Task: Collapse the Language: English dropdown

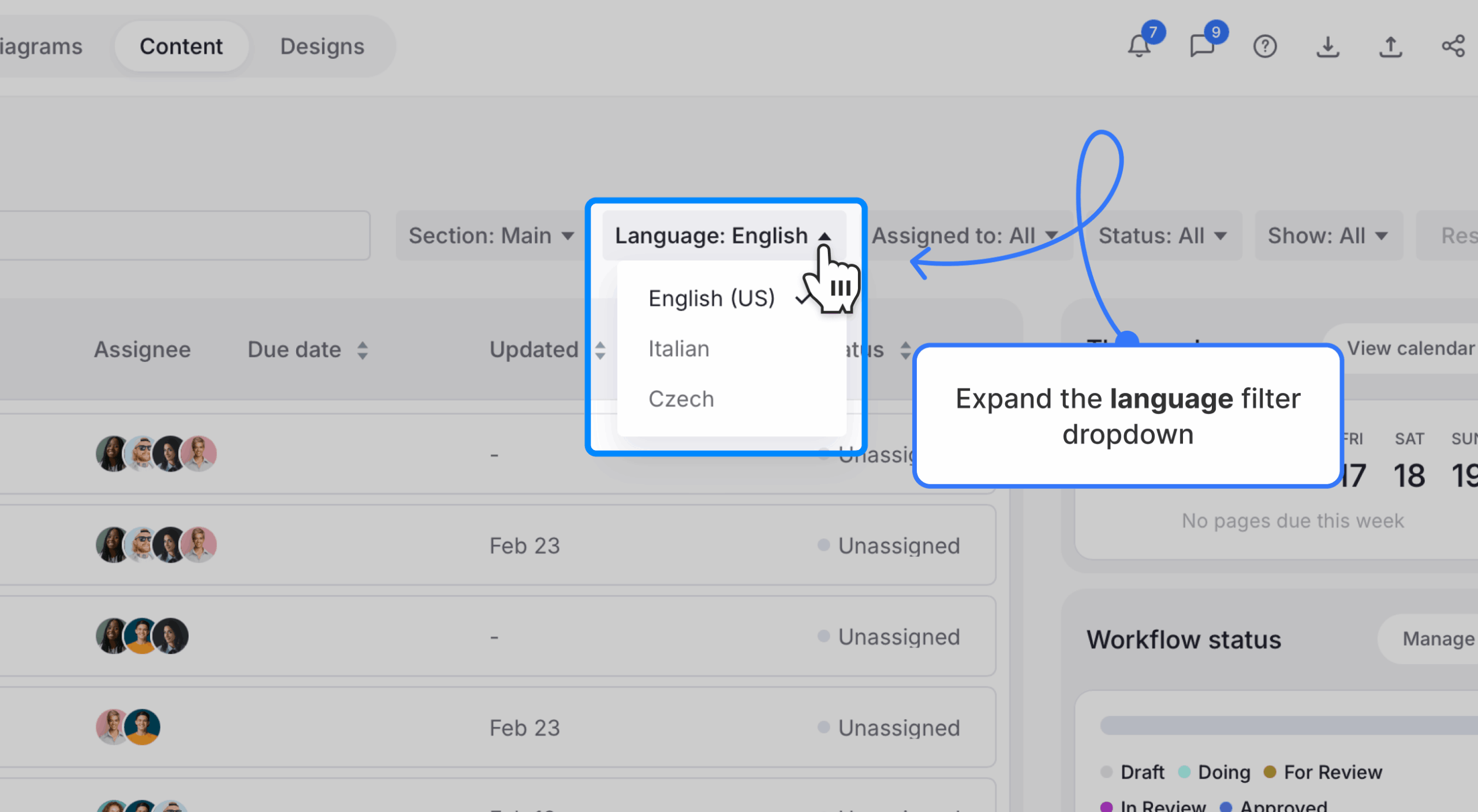Action: click(723, 235)
